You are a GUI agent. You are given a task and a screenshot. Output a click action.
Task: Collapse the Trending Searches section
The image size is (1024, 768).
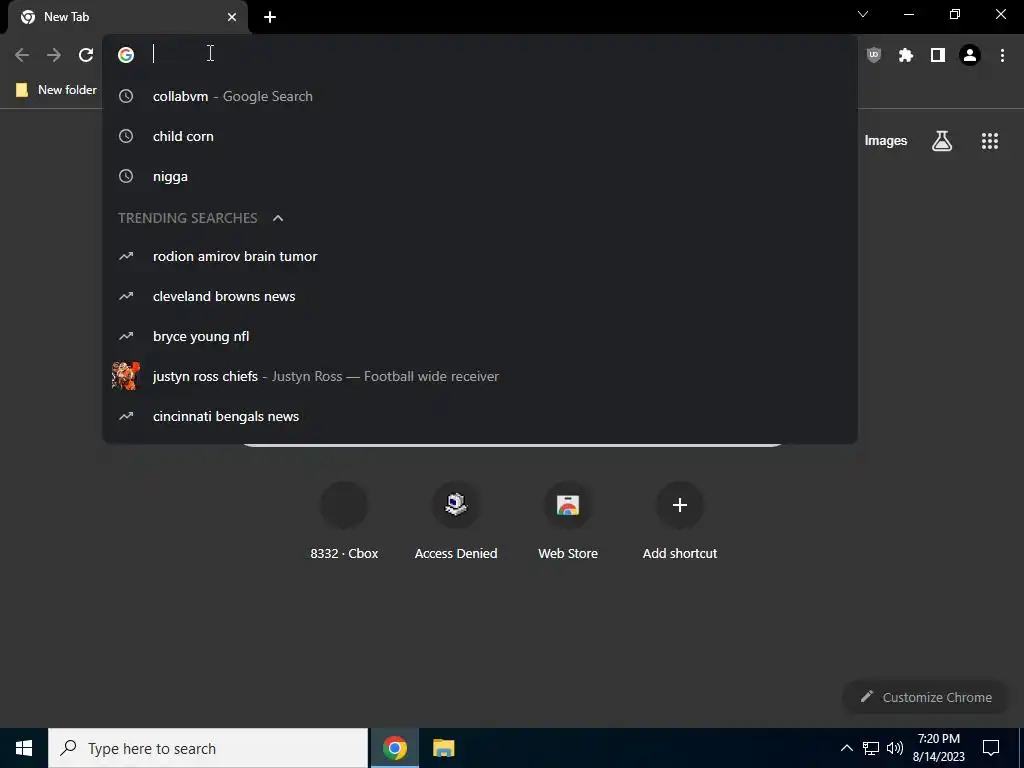(x=278, y=218)
